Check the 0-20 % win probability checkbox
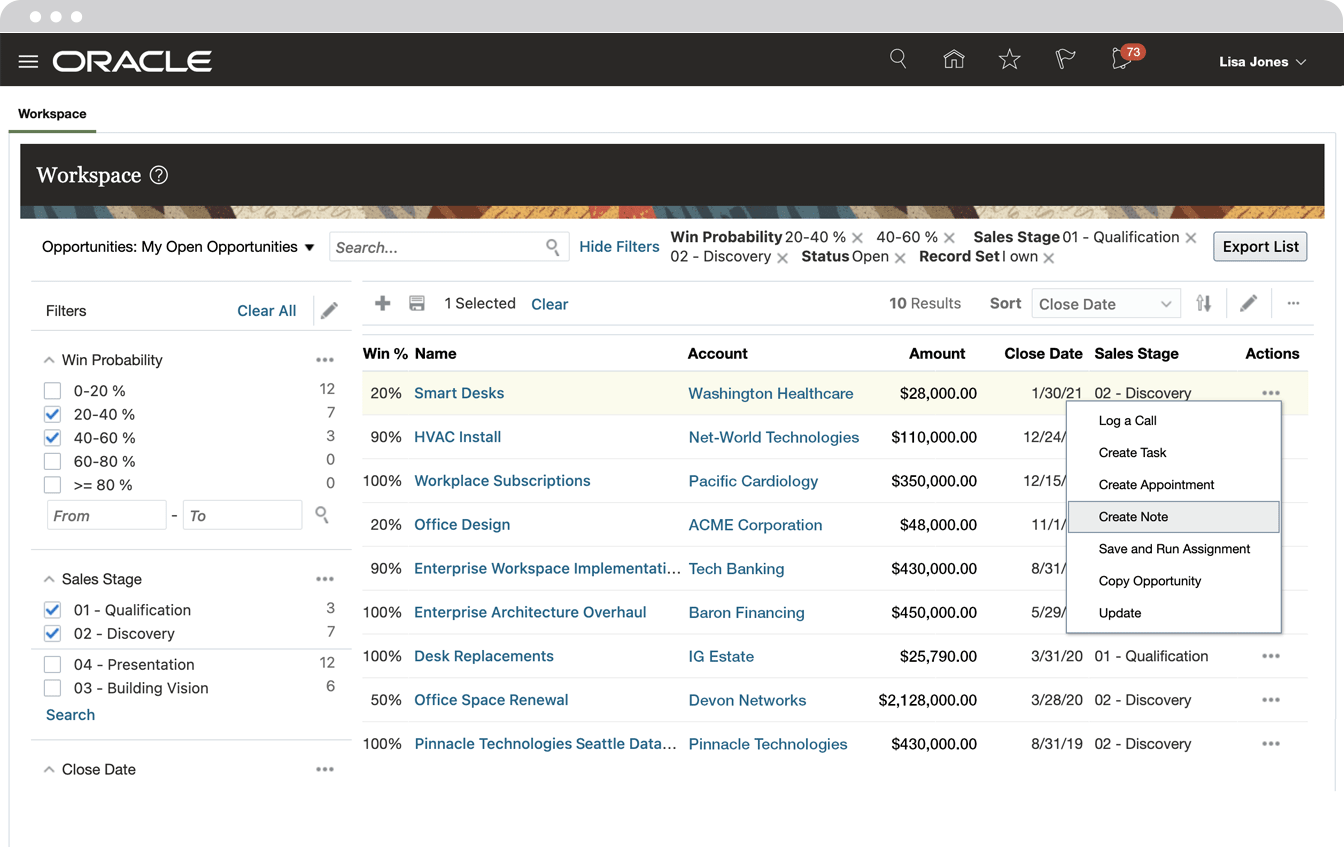 (x=53, y=391)
